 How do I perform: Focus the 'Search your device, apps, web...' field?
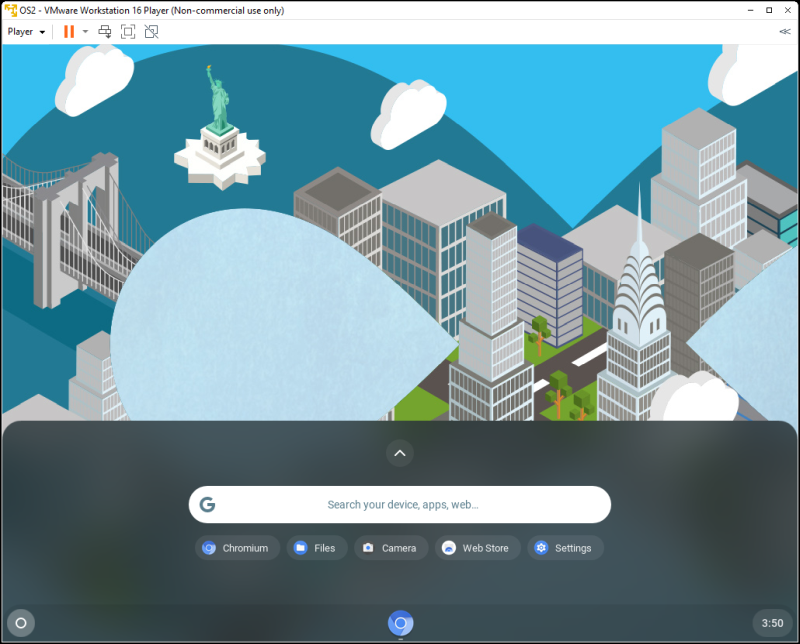400,505
